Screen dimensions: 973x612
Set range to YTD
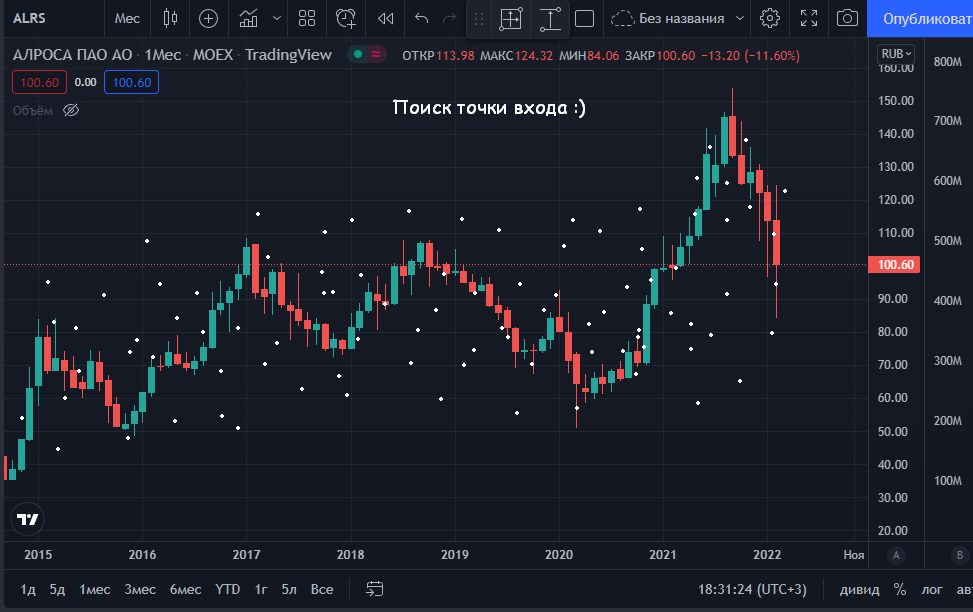click(x=227, y=589)
